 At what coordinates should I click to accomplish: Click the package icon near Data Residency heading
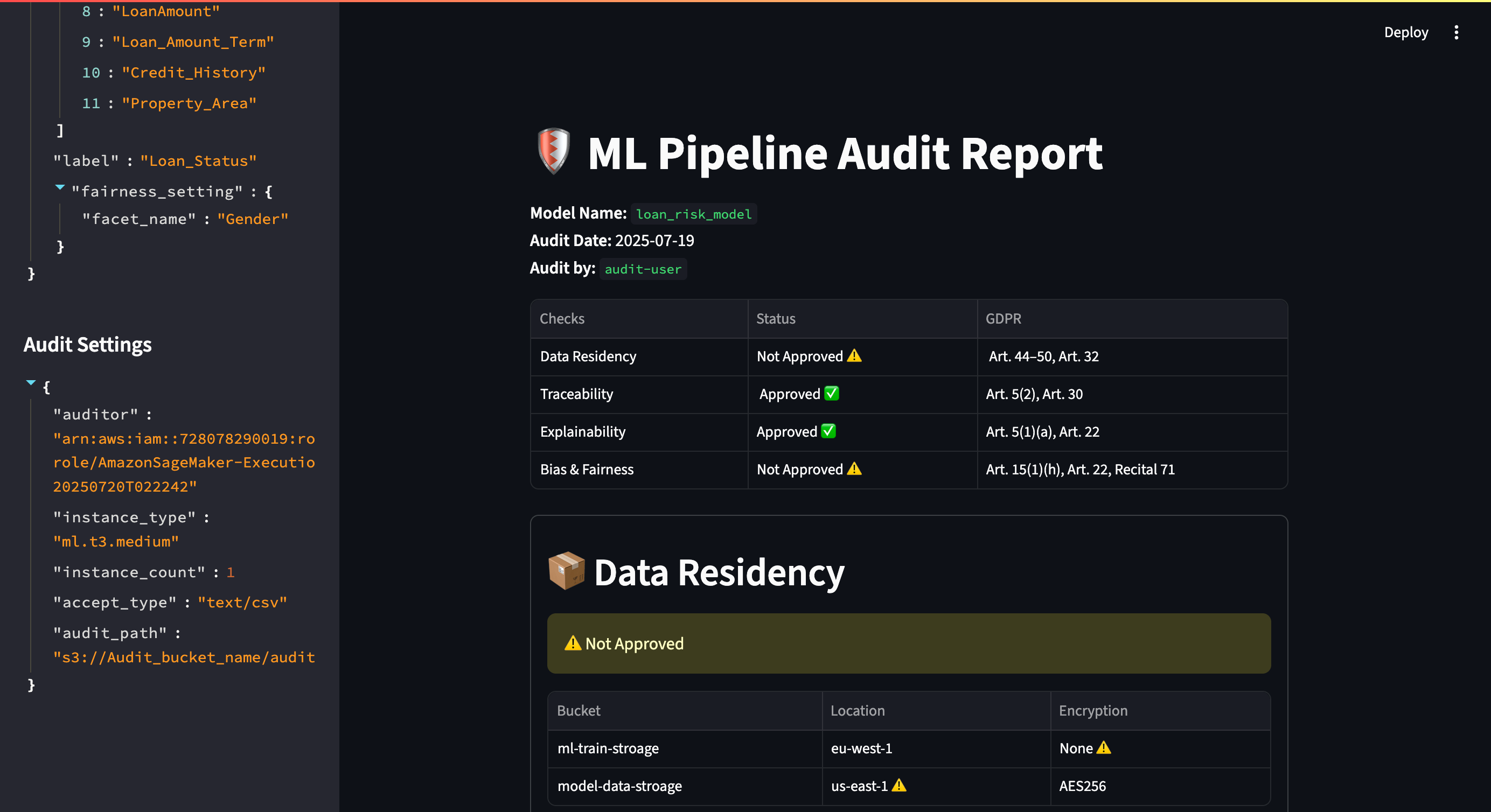coord(567,571)
